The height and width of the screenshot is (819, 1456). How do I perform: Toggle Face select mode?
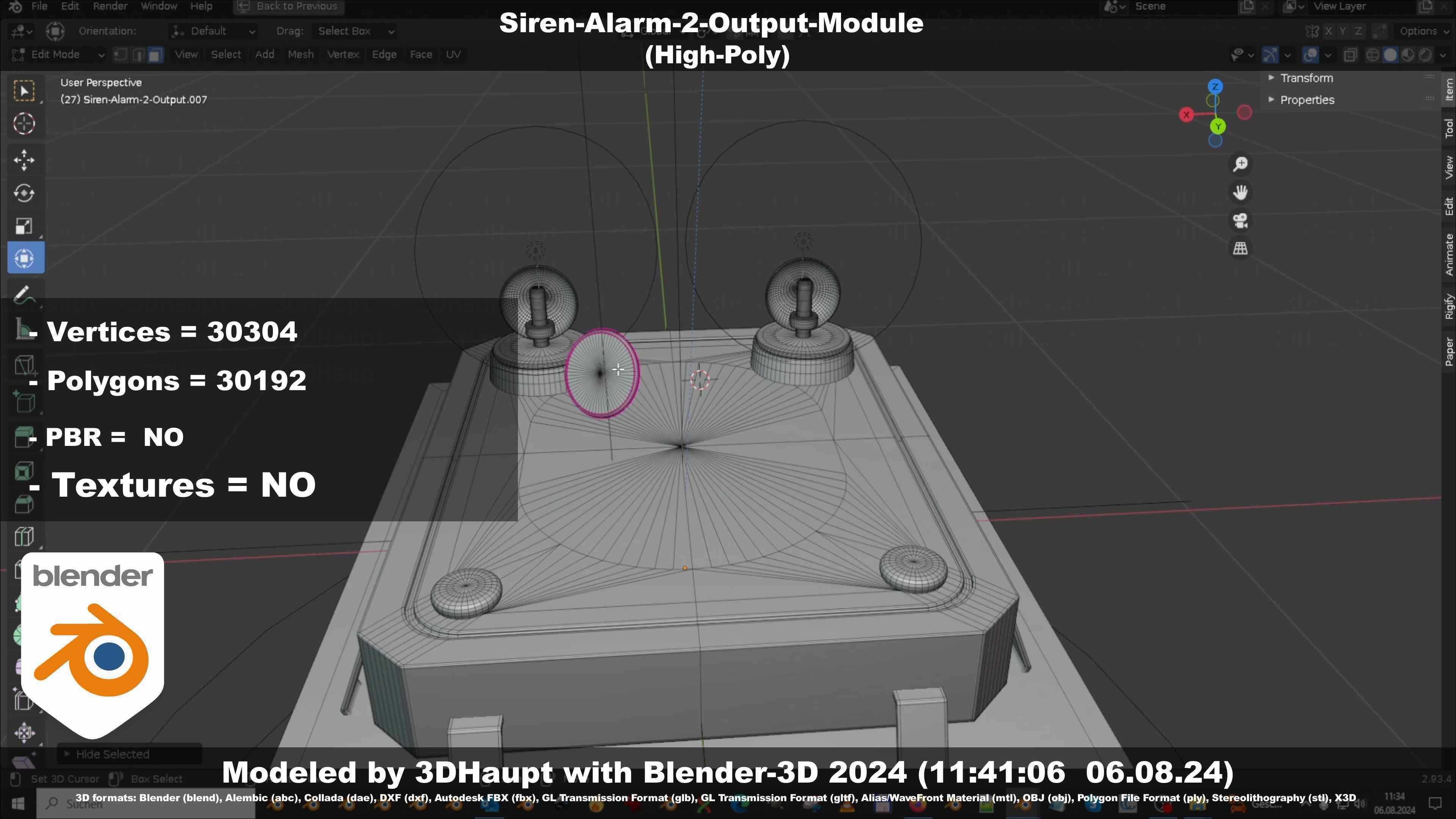[x=155, y=55]
